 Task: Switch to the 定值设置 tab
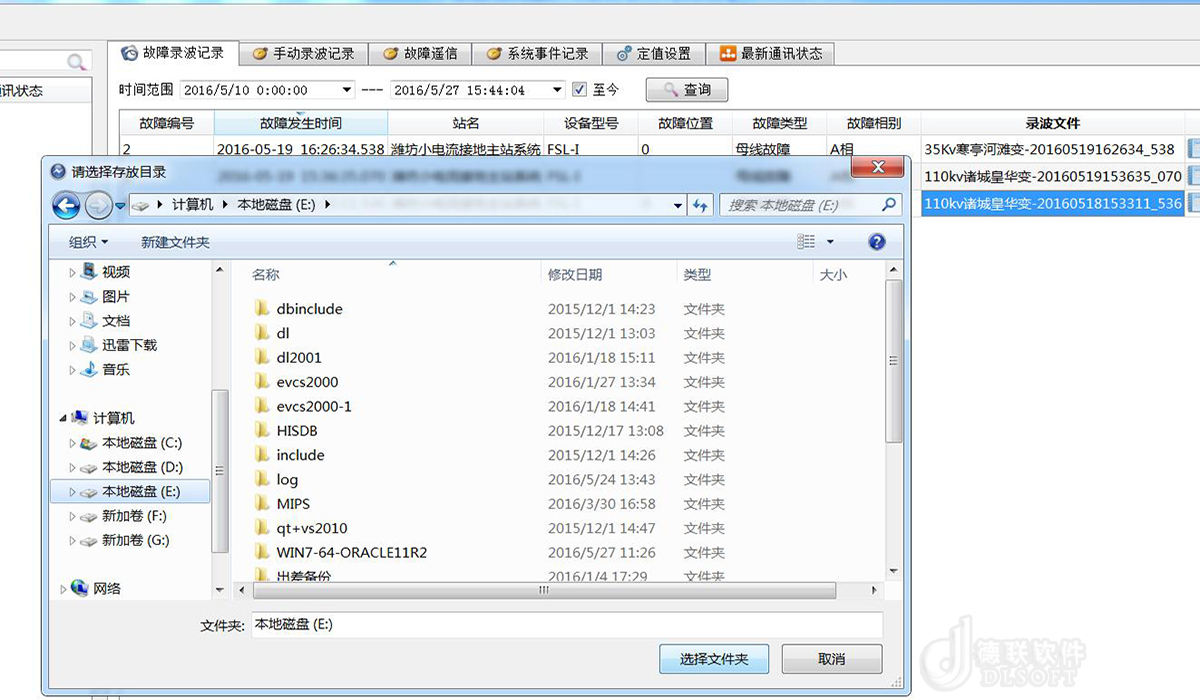(x=654, y=53)
